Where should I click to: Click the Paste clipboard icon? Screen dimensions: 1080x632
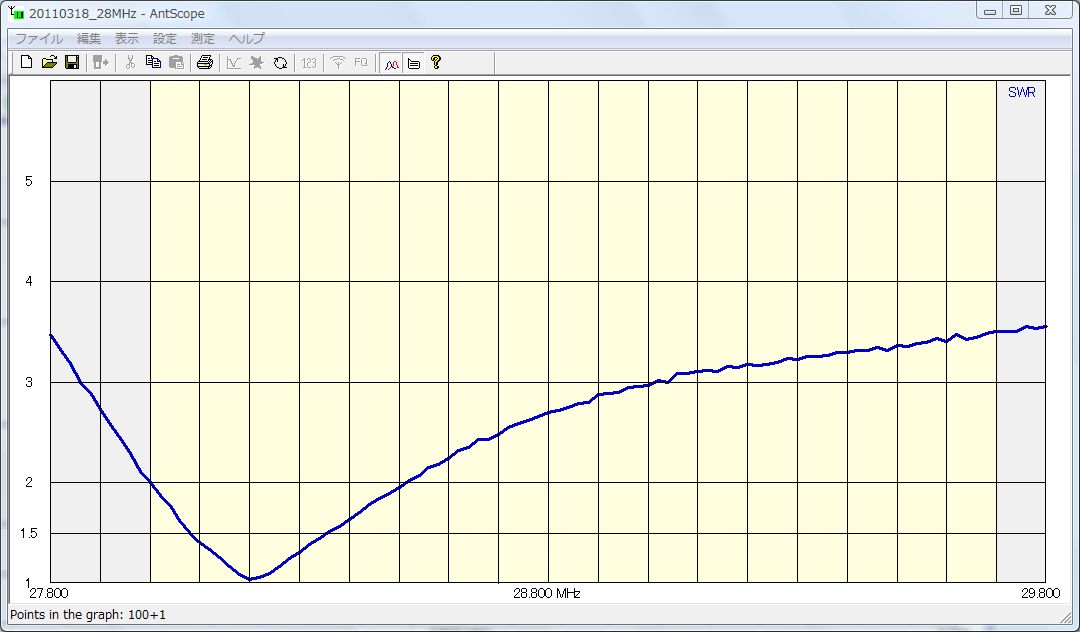[176, 63]
